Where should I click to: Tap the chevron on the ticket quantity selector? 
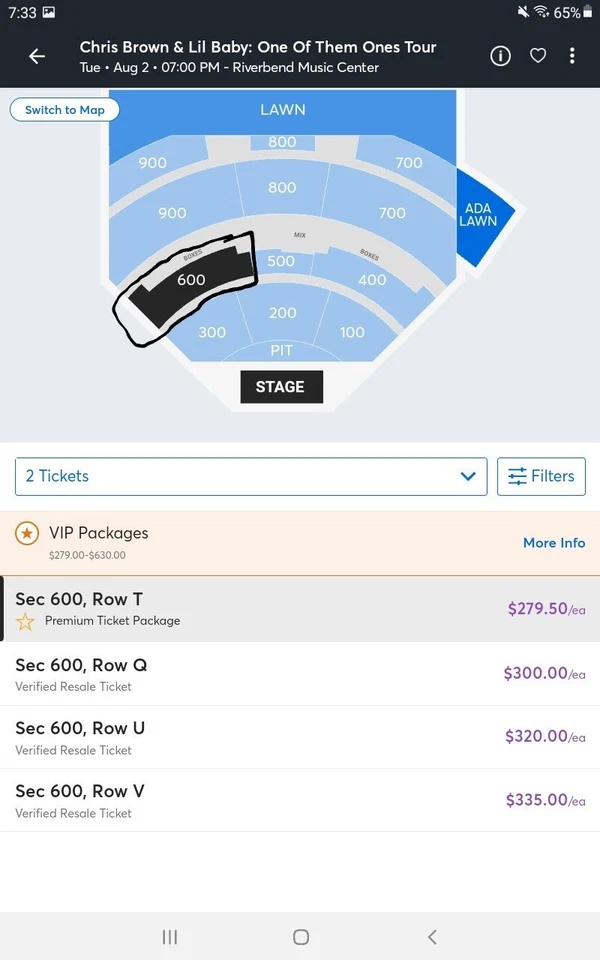click(x=467, y=477)
